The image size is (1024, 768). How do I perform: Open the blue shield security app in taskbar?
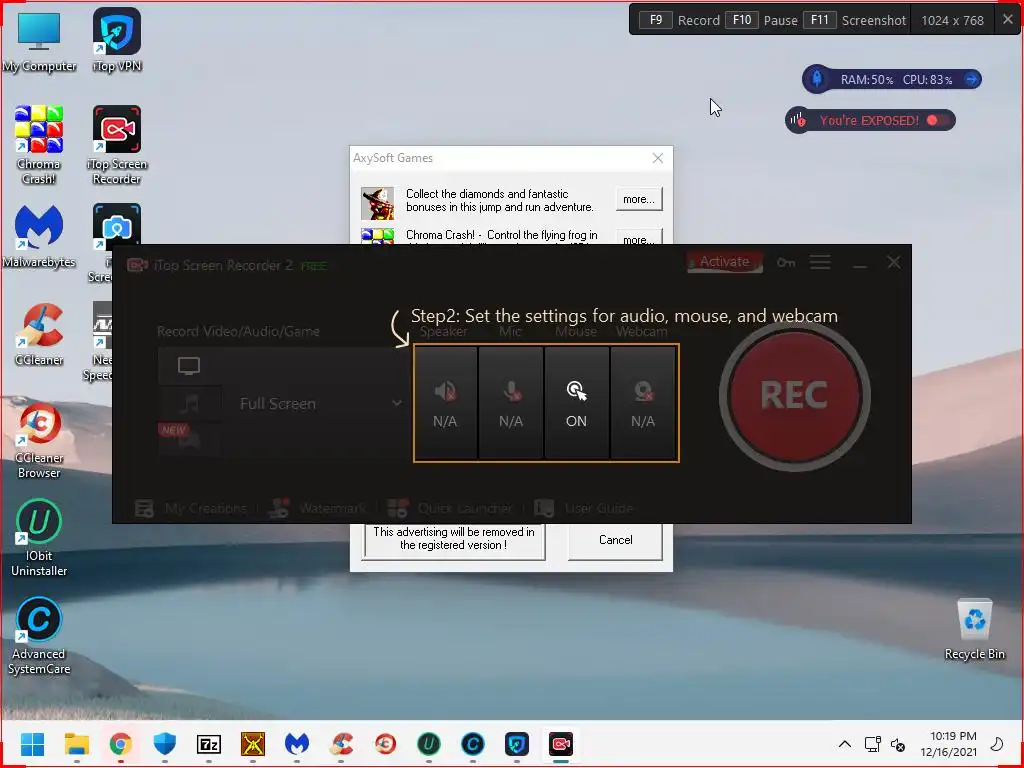click(x=165, y=744)
